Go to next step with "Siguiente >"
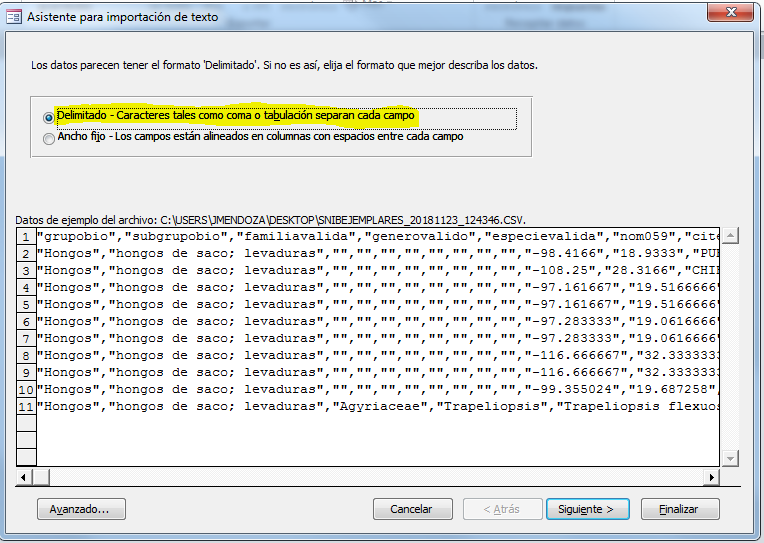The height and width of the screenshot is (543, 764). (x=586, y=509)
